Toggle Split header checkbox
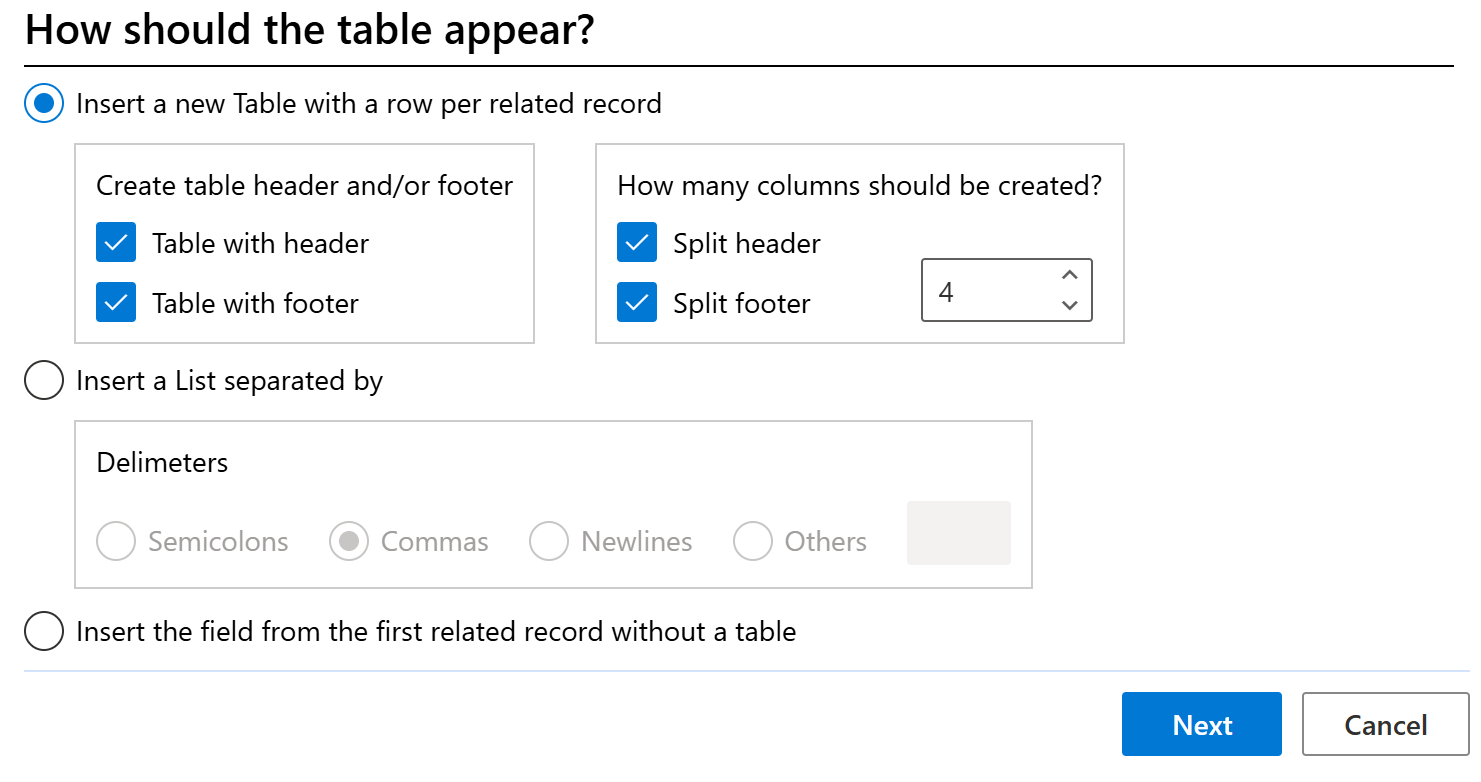 pyautogui.click(x=637, y=243)
